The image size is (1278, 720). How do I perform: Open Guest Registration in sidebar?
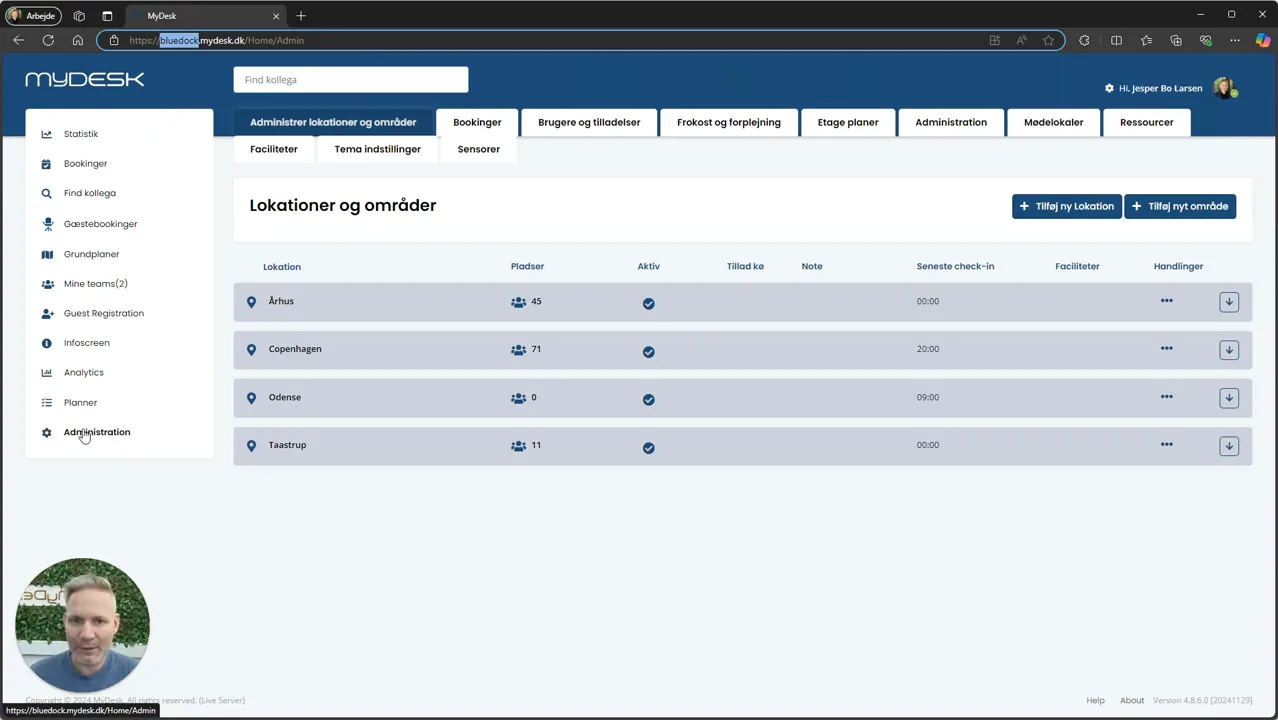tap(103, 313)
